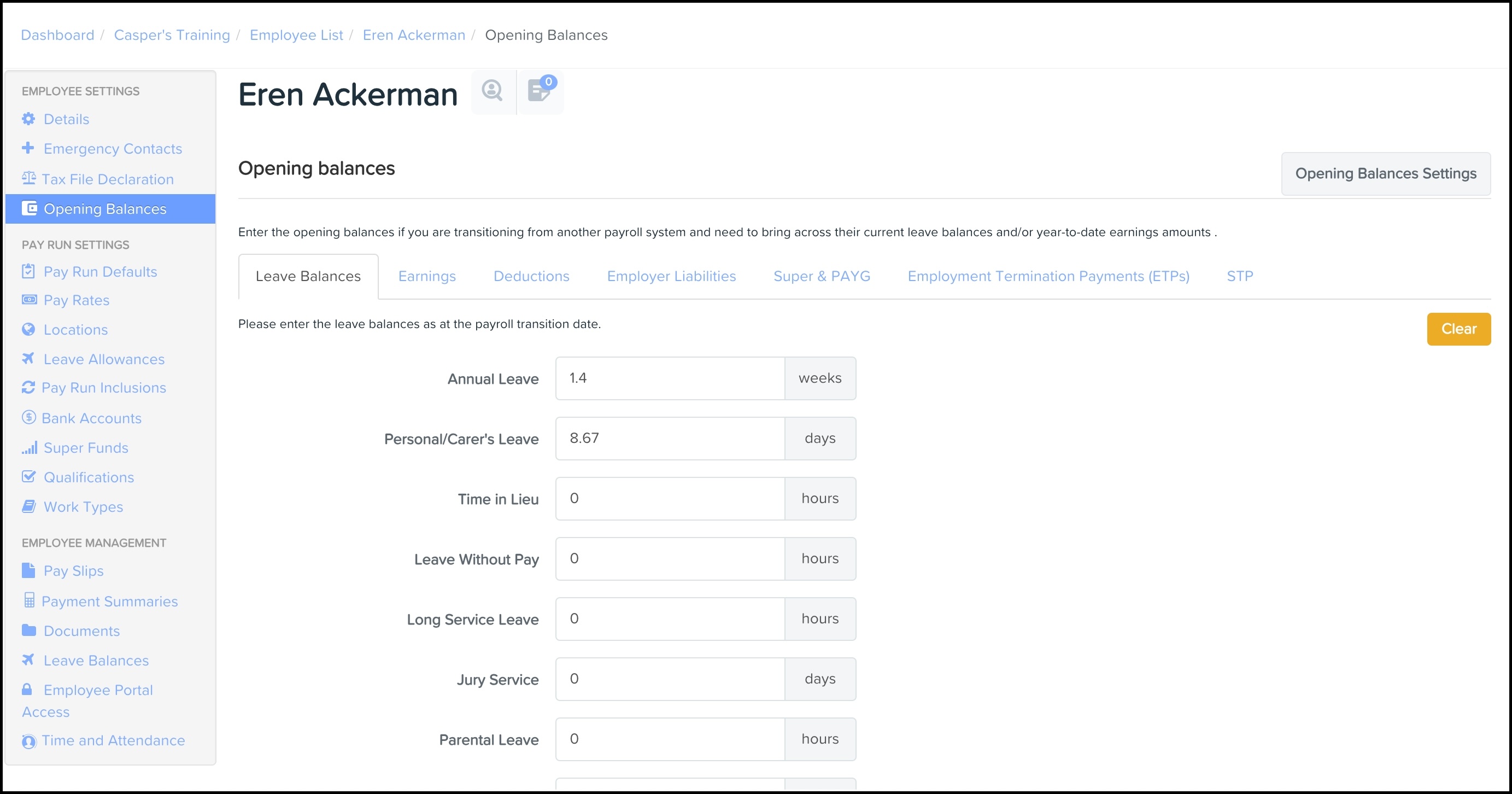Open the employee profile search icon
Image resolution: width=1512 pixels, height=794 pixels.
[x=492, y=91]
